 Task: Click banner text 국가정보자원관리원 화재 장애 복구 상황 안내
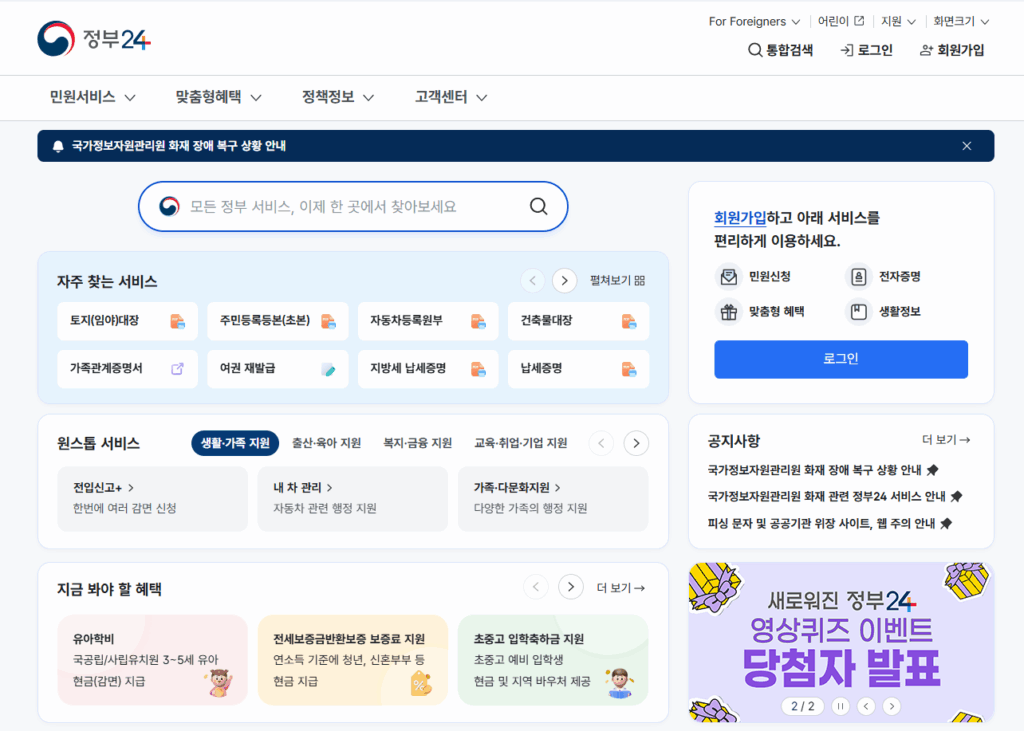tap(178, 146)
